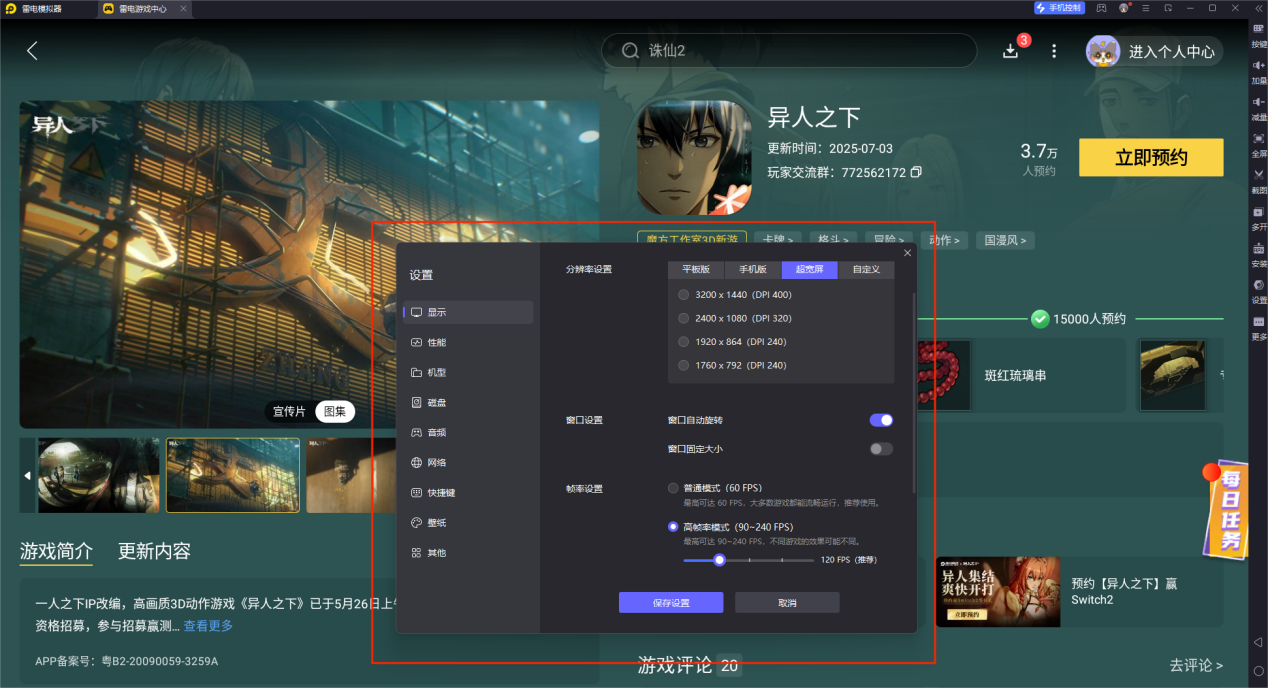Select the fisheye lens thumbnail
Screen dimensions: 1268x688
click(x=98, y=475)
